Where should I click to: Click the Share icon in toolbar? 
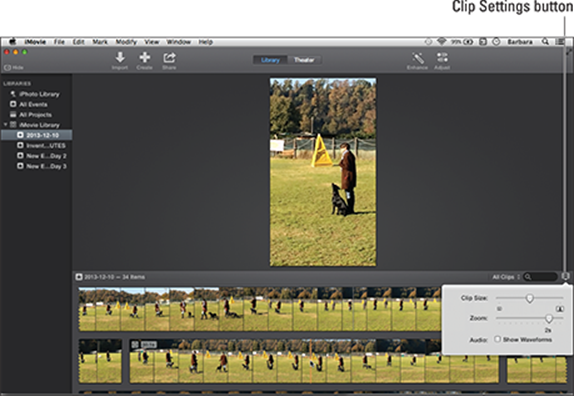[169, 57]
